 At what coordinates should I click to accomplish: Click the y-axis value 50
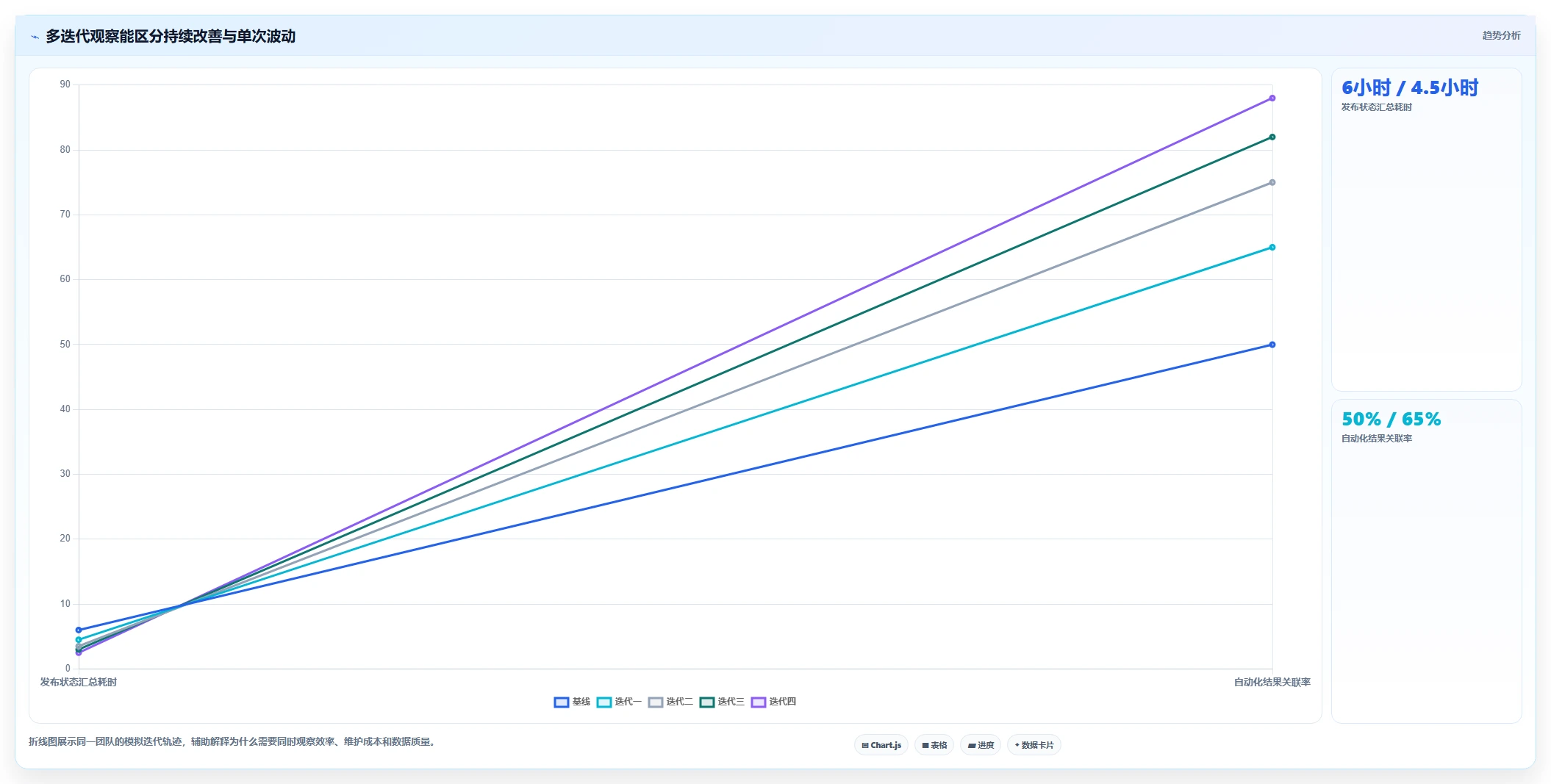pos(65,344)
